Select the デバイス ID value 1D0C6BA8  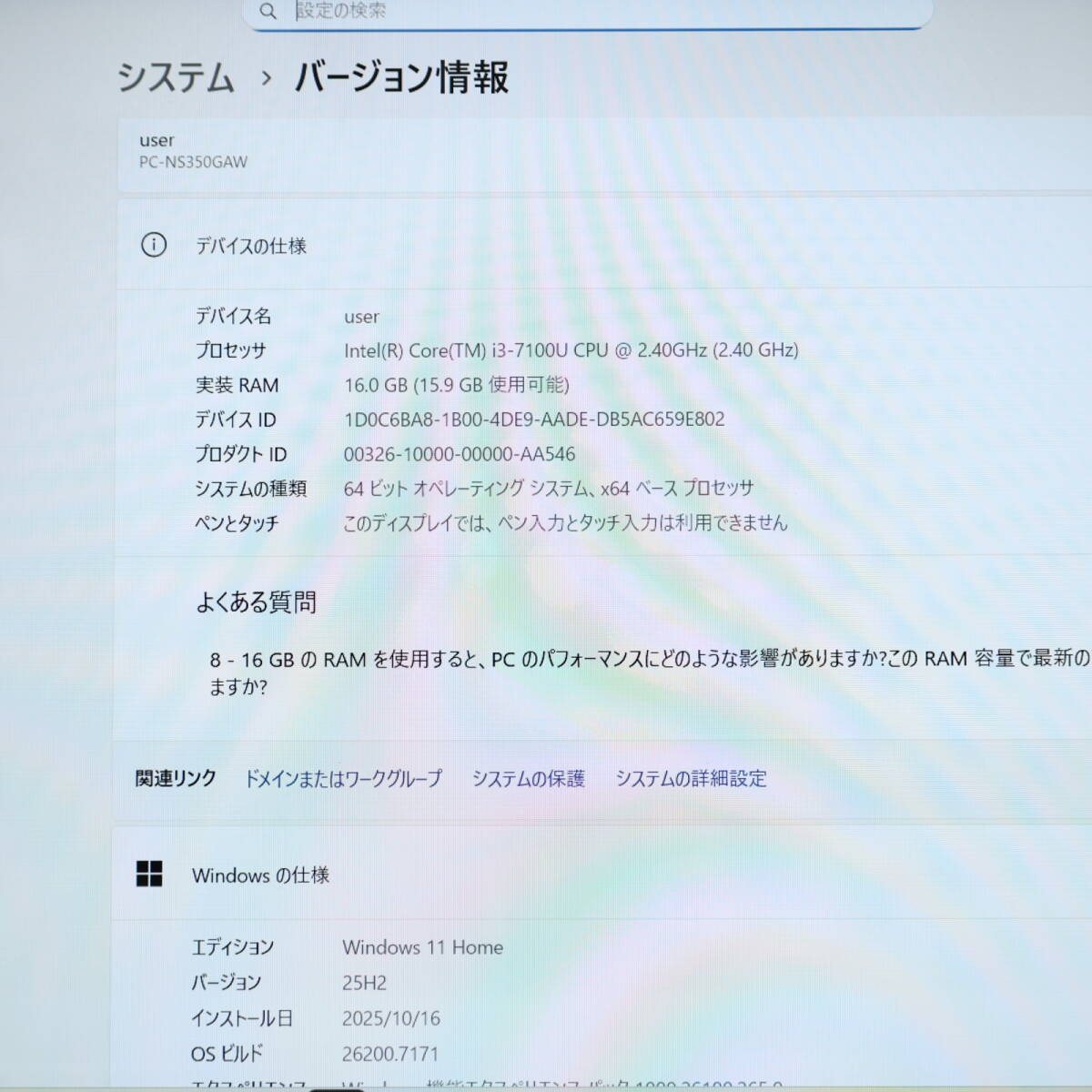tap(534, 420)
